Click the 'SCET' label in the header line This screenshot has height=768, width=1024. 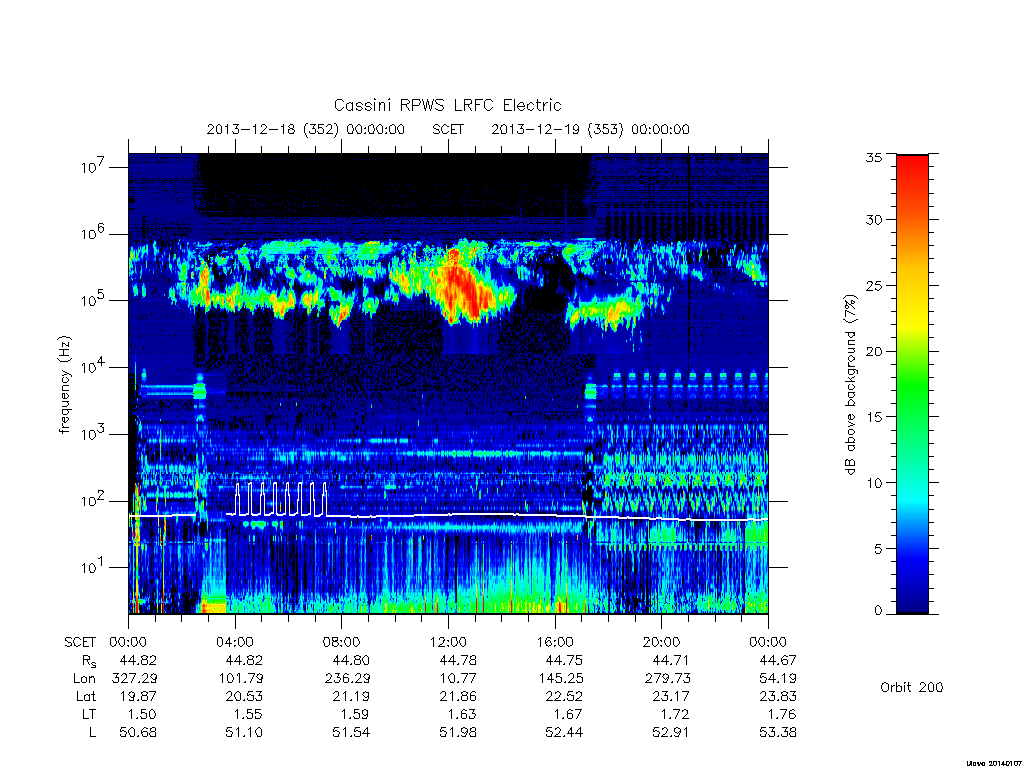(448, 129)
